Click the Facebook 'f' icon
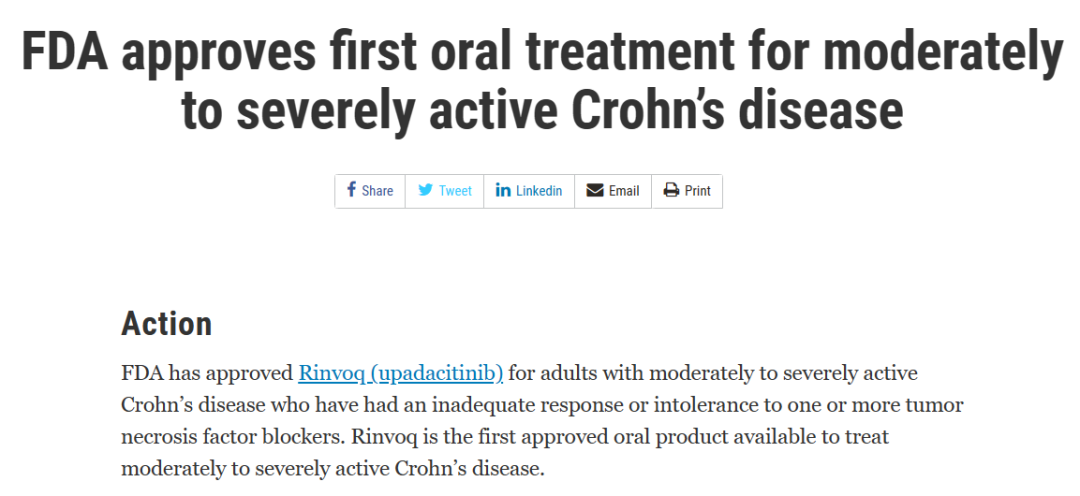The height and width of the screenshot is (496, 1080). [351, 189]
